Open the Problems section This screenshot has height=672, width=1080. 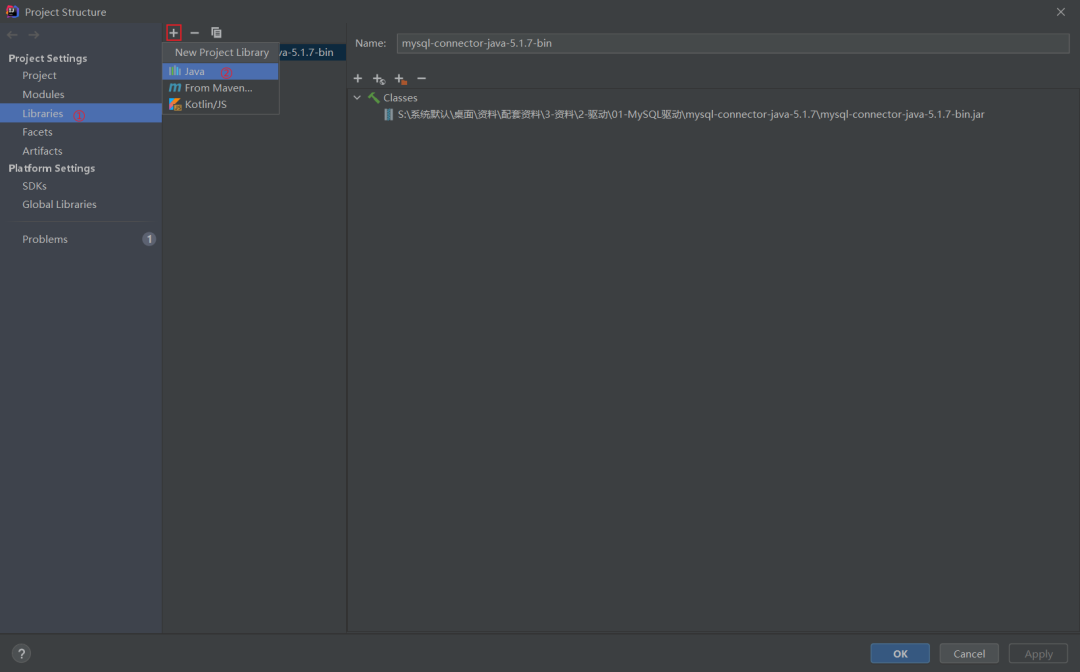[x=45, y=240]
